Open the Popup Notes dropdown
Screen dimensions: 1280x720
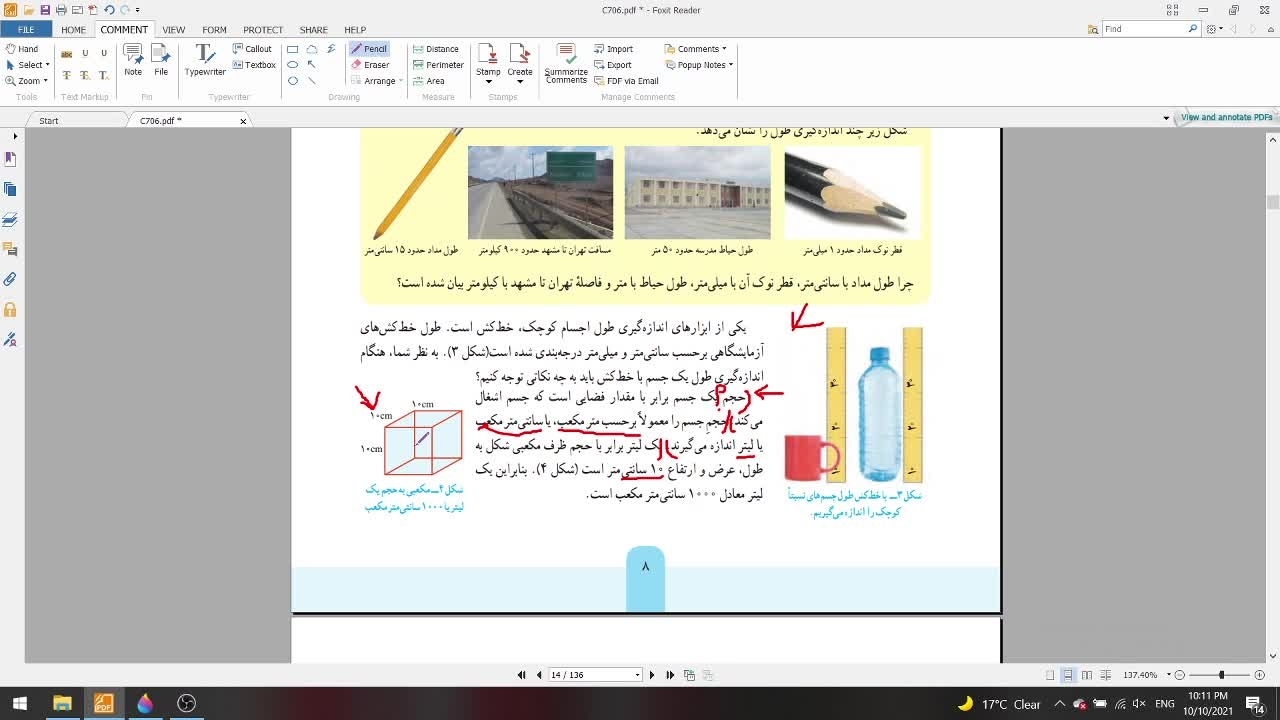pos(705,65)
